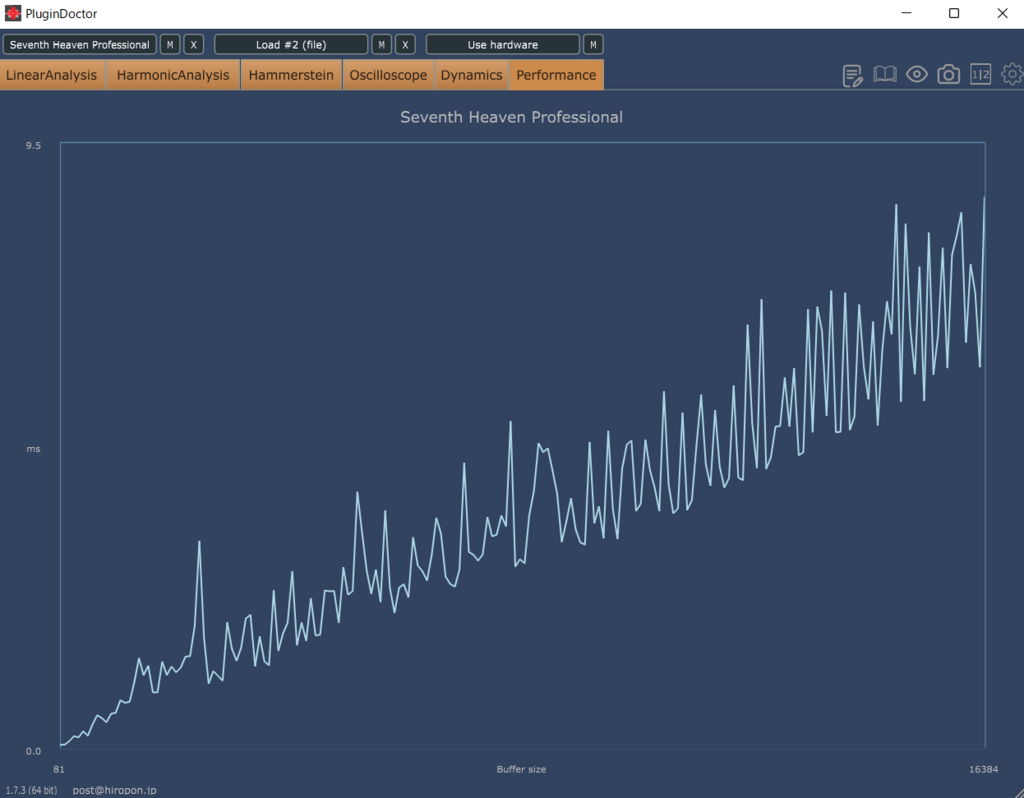
Task: Click the 0.0 y-axis minimum label
Action: [x=33, y=751]
